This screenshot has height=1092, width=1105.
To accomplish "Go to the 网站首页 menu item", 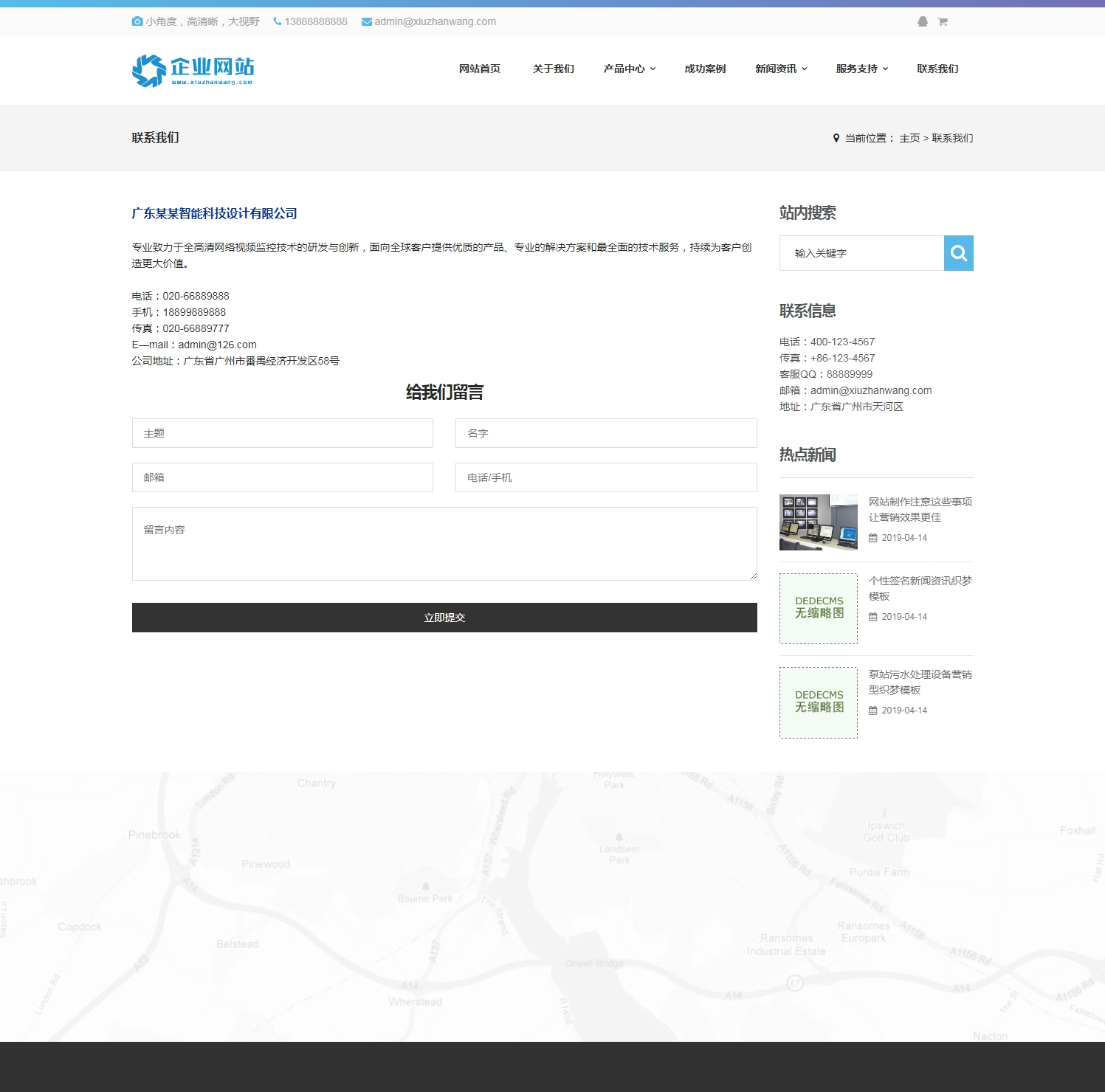I will click(x=479, y=69).
